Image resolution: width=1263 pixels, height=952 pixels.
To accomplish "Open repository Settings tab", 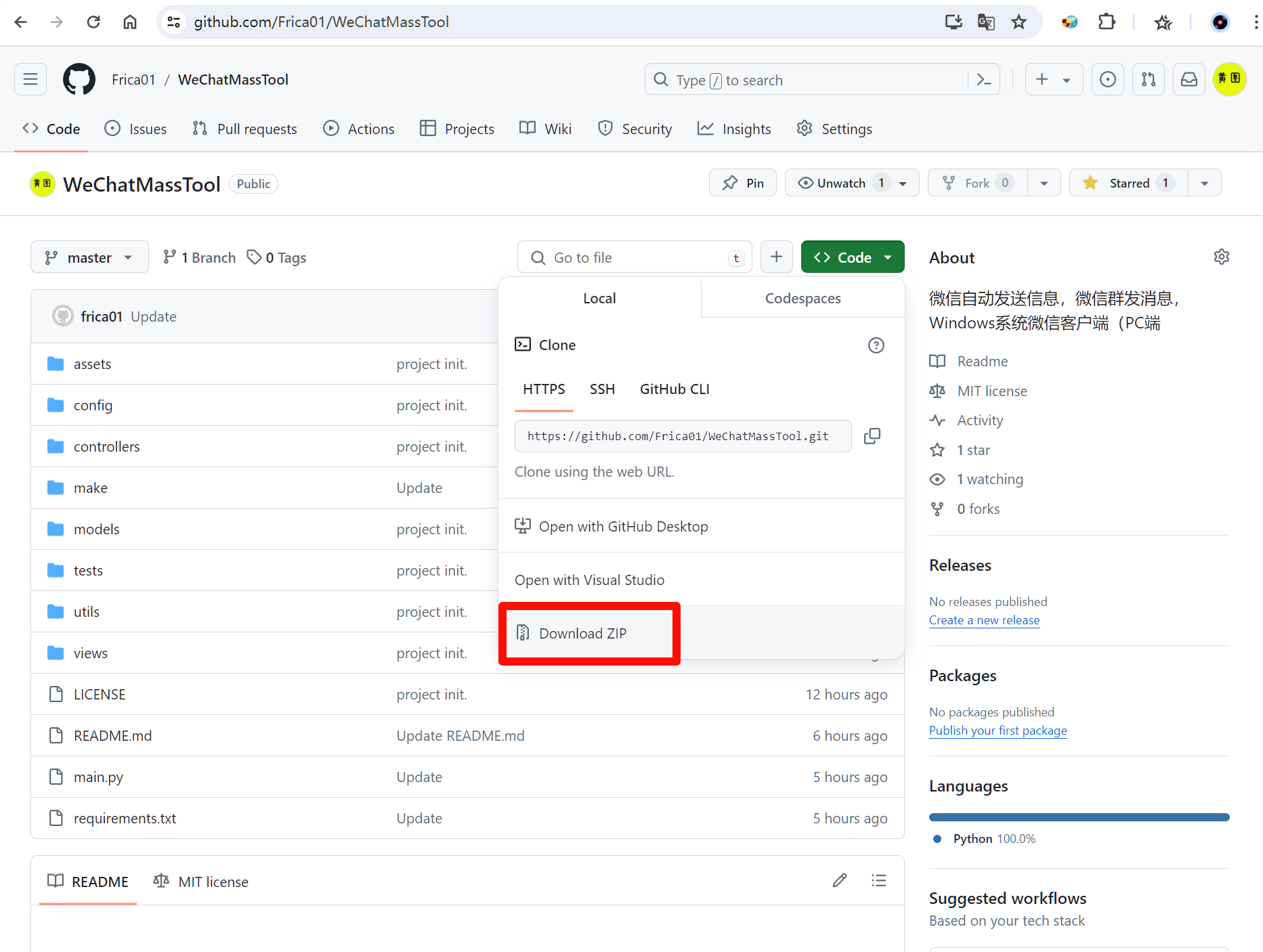I will pos(834,129).
